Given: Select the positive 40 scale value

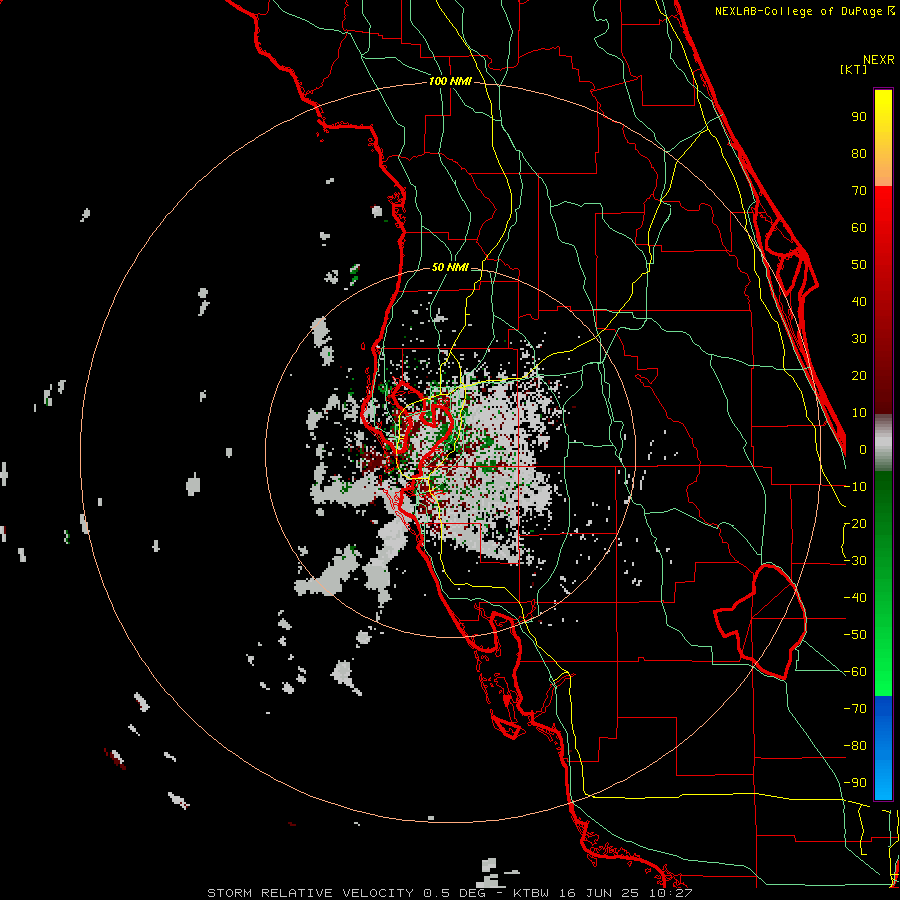Looking at the screenshot, I should pyautogui.click(x=859, y=302).
